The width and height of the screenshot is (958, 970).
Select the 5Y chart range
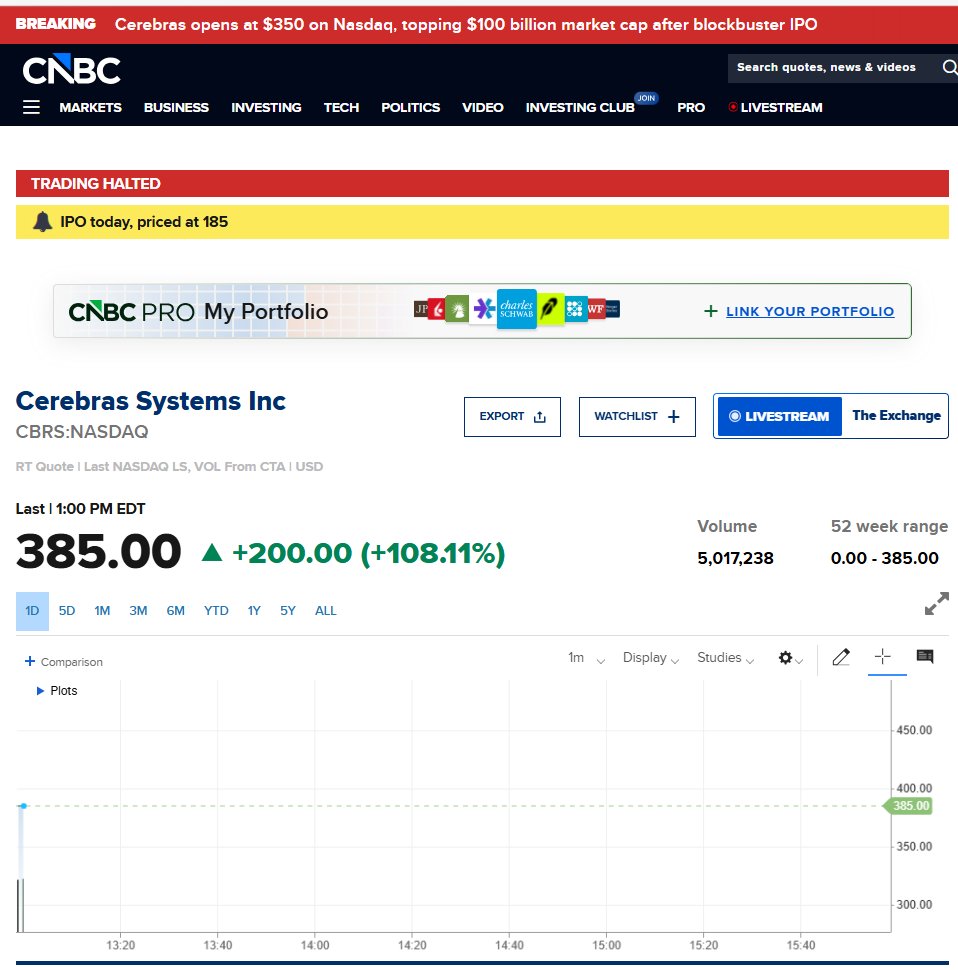click(x=288, y=611)
